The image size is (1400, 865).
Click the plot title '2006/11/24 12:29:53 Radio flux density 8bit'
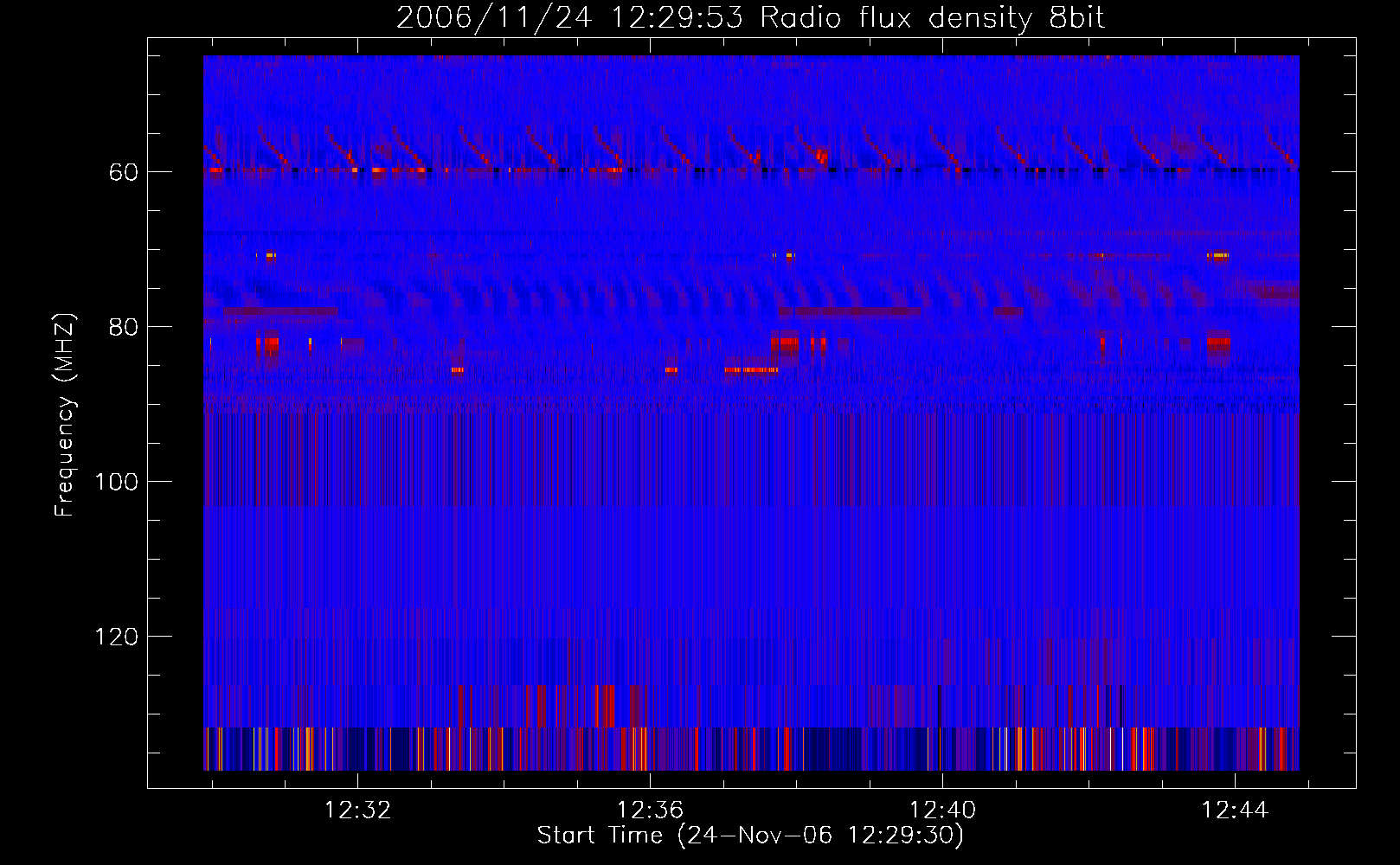point(750,17)
